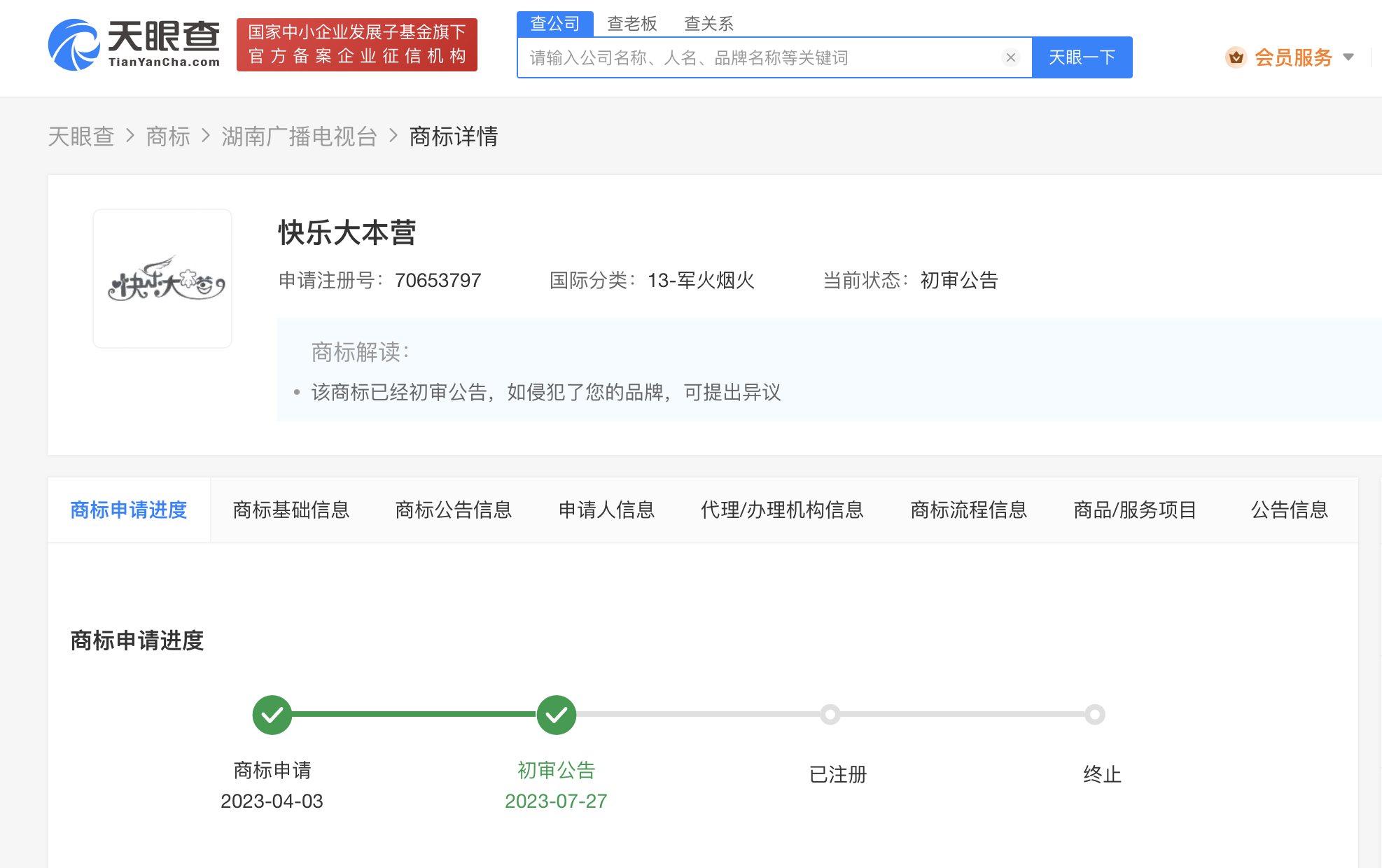Image resolution: width=1382 pixels, height=868 pixels.
Task: Click the green checkmark at 商标申请 milestone
Action: (272, 715)
